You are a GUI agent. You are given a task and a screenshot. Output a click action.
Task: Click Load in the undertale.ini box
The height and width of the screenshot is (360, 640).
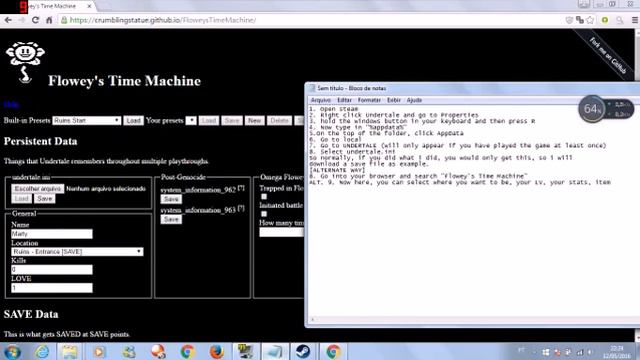21,199
